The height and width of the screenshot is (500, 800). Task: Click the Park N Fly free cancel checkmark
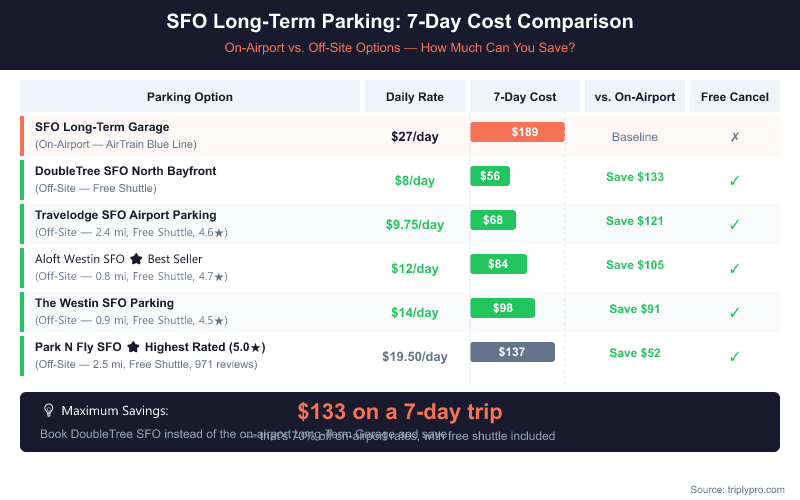tap(735, 356)
